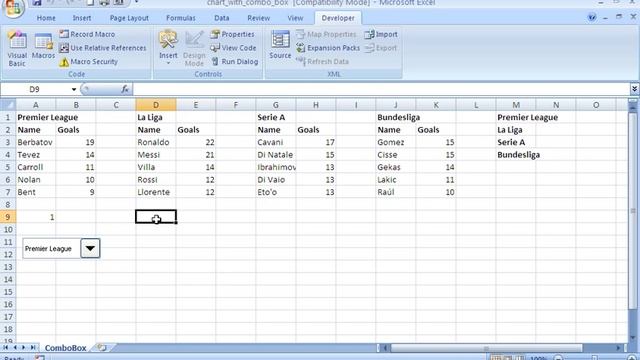This screenshot has width=640, height=360.
Task: Select Messi's goals value 21
Action: pyautogui.click(x=196, y=155)
